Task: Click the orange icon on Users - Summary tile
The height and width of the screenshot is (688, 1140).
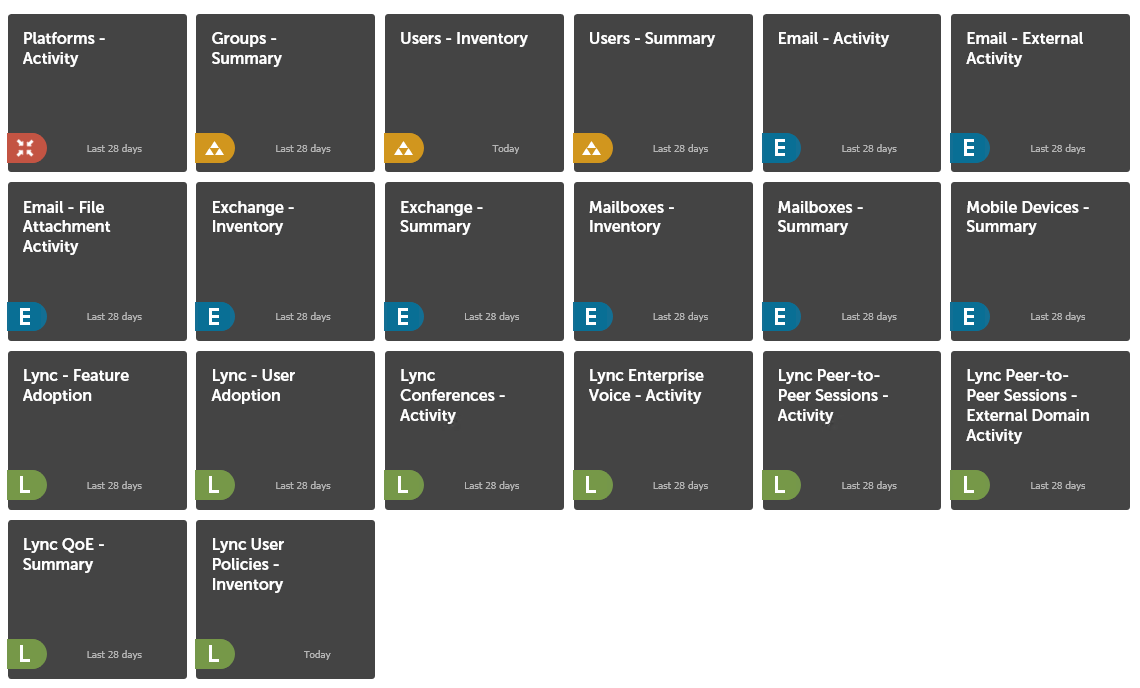Action: 593,148
